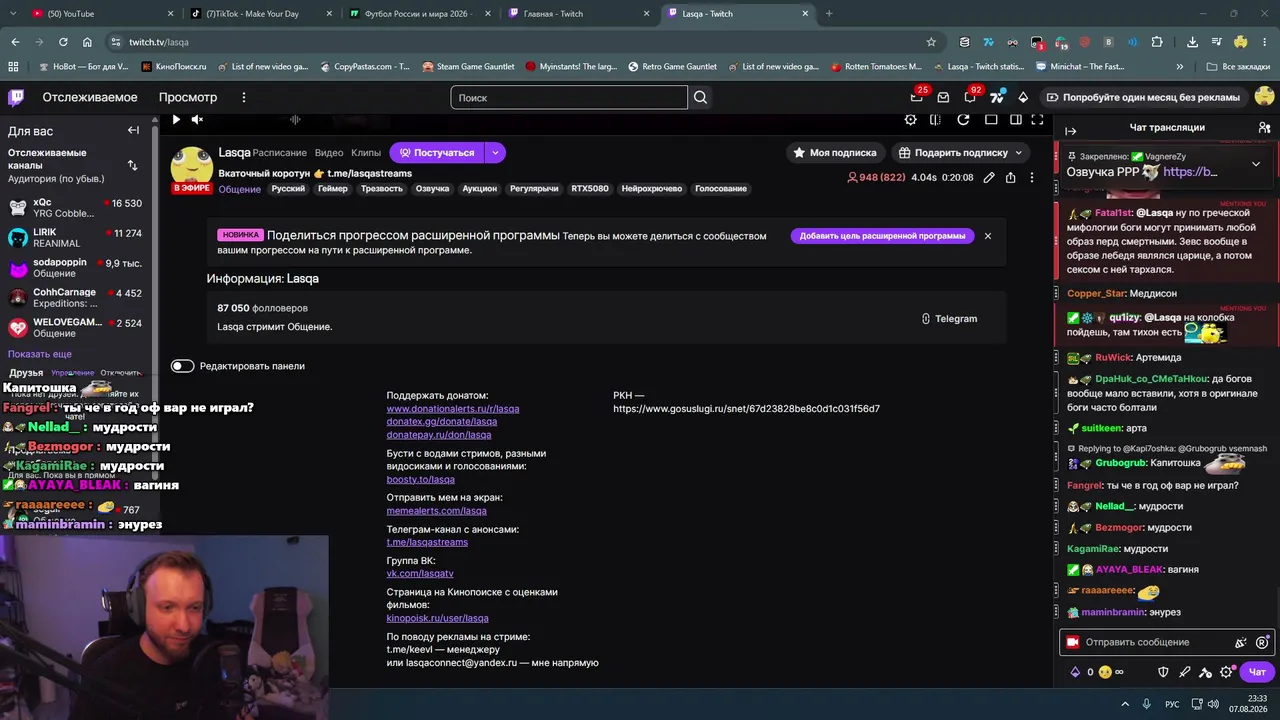Image resolution: width=1280 pixels, height=720 pixels.
Task: Open the 'Видео' channel tab
Action: click(x=329, y=153)
